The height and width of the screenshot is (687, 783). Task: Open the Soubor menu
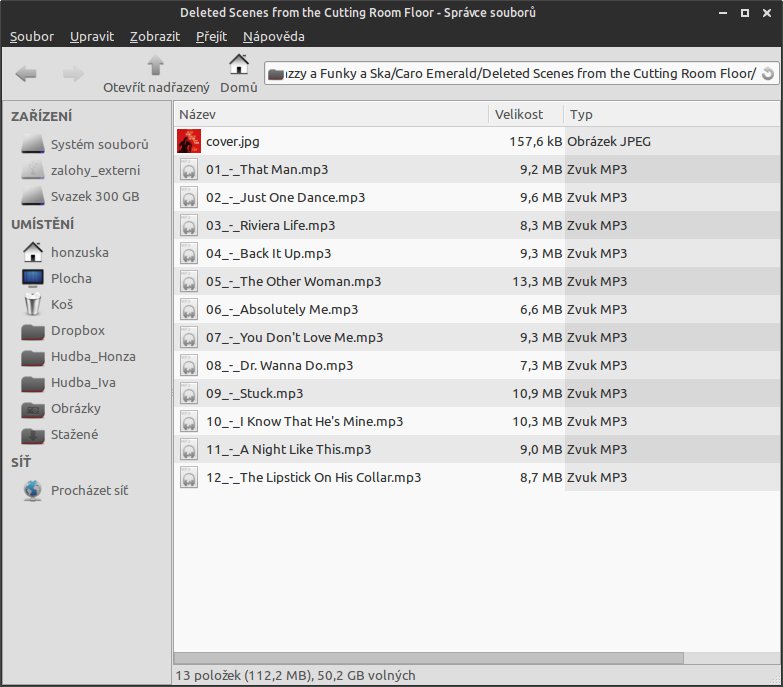tap(31, 36)
